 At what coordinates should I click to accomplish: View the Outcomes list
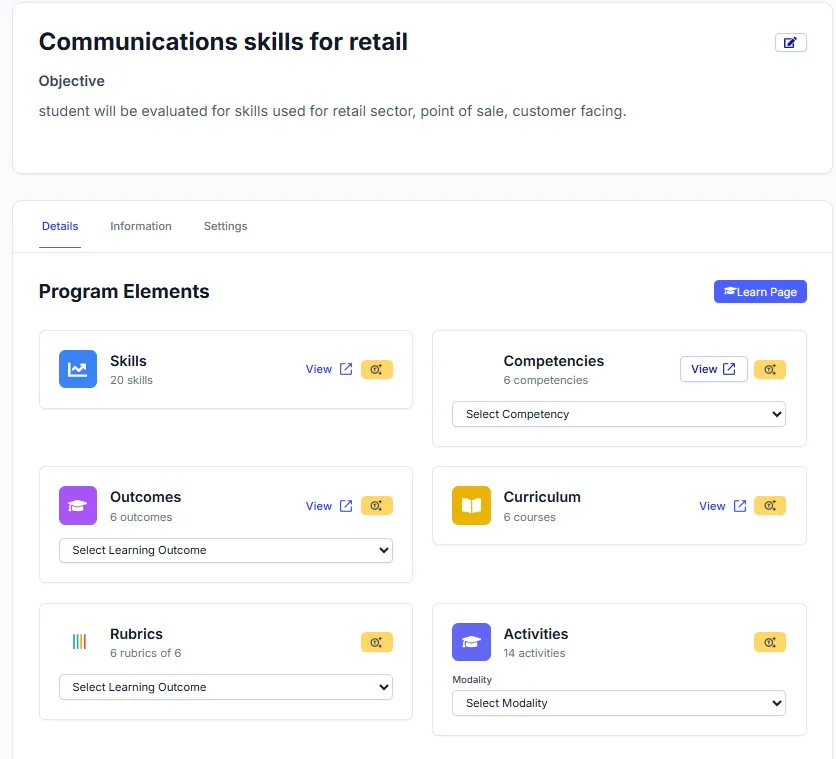(318, 506)
